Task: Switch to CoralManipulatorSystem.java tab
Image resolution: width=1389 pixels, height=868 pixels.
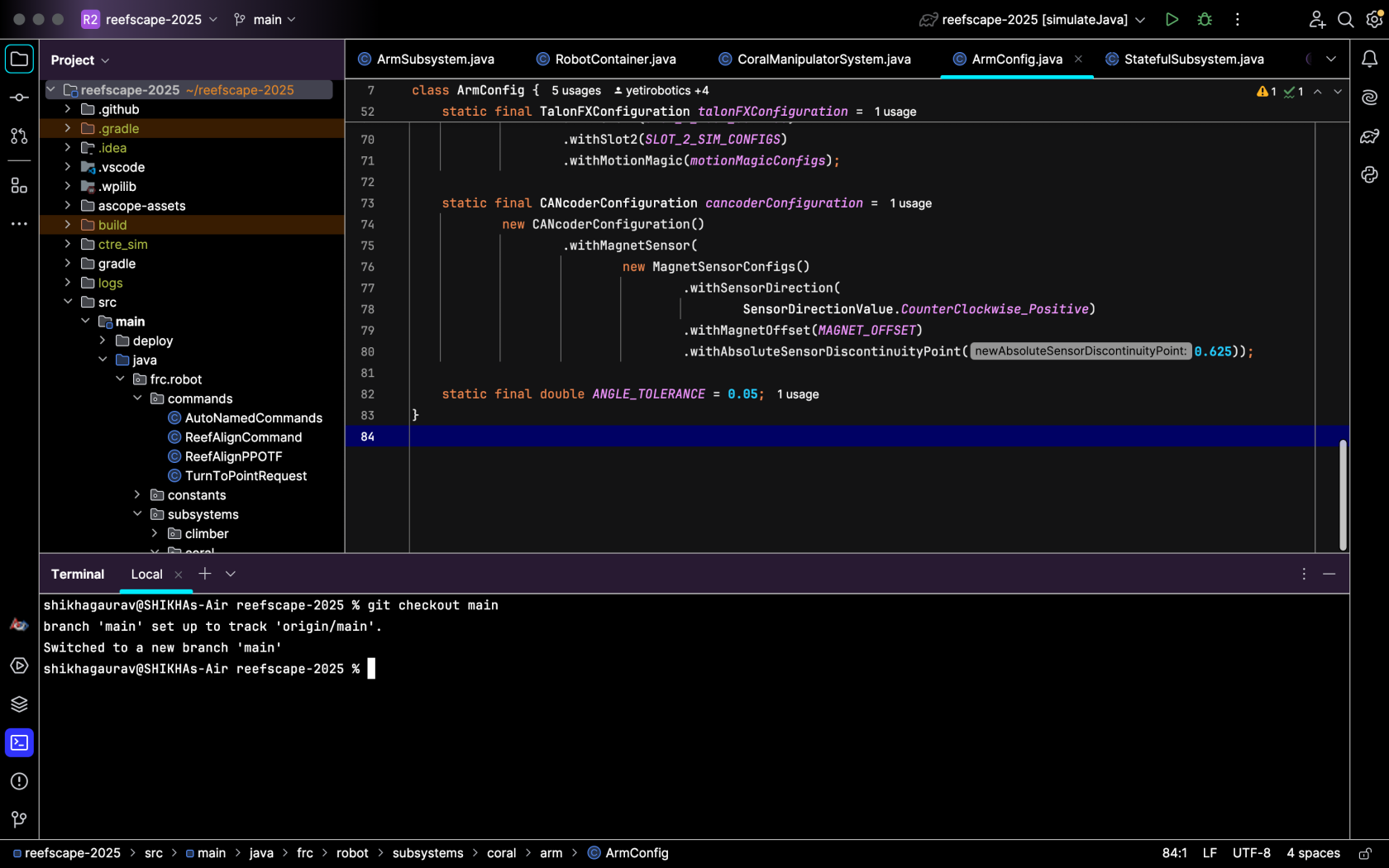Action: coord(814,59)
